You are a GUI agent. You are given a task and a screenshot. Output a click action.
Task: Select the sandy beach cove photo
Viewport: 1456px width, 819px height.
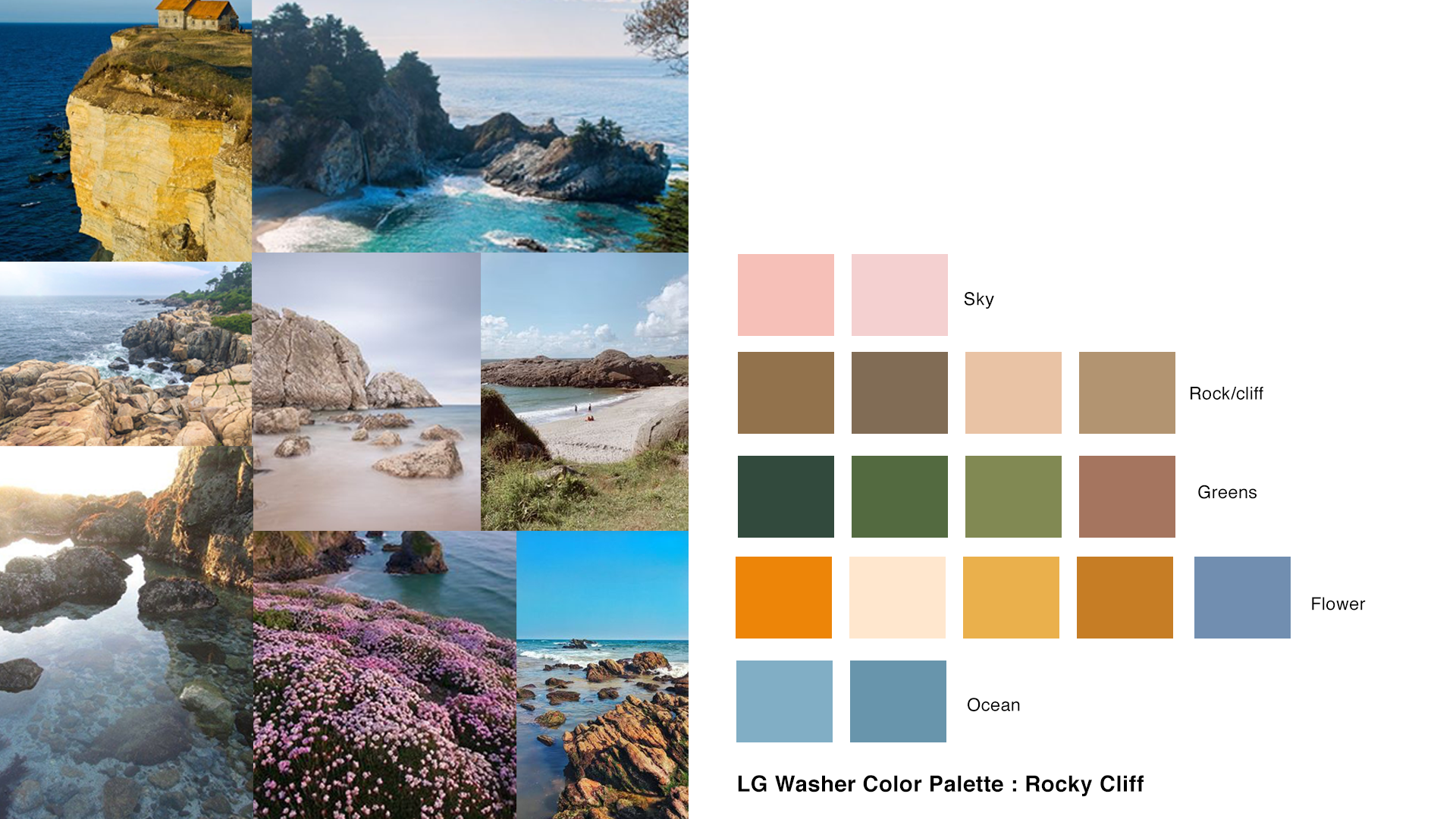click(585, 391)
